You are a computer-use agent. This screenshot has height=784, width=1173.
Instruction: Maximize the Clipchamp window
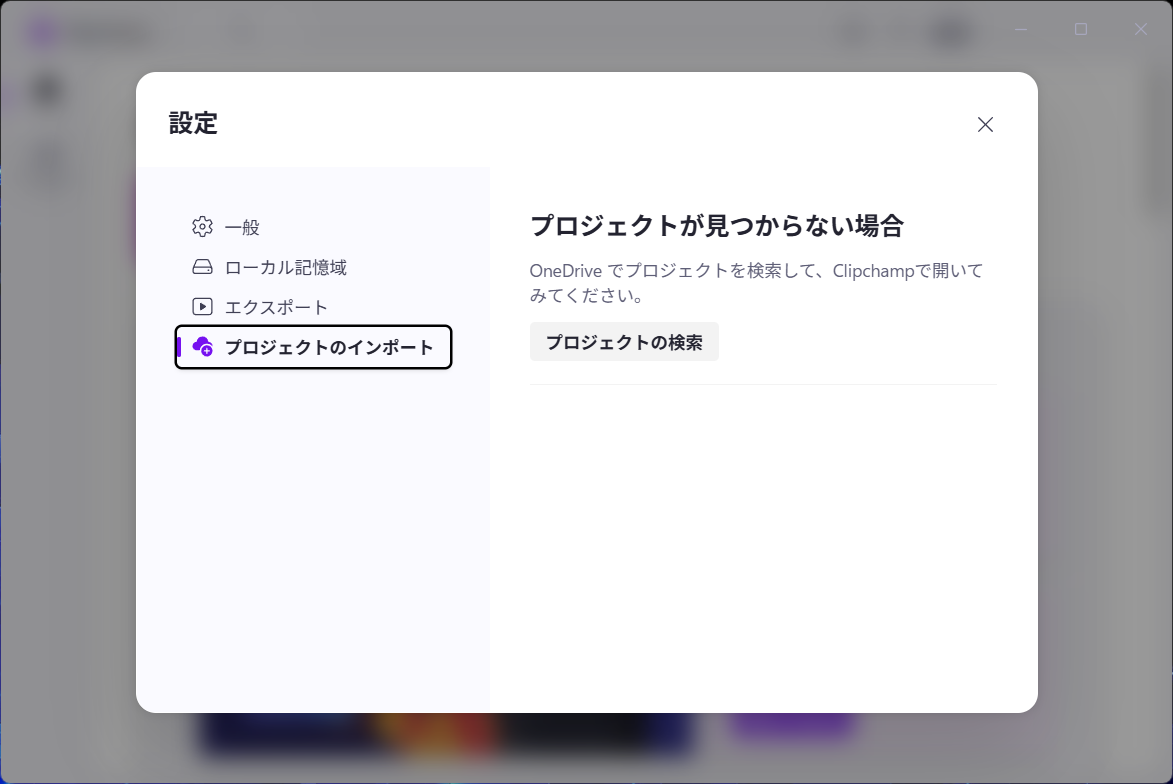pos(1081,29)
